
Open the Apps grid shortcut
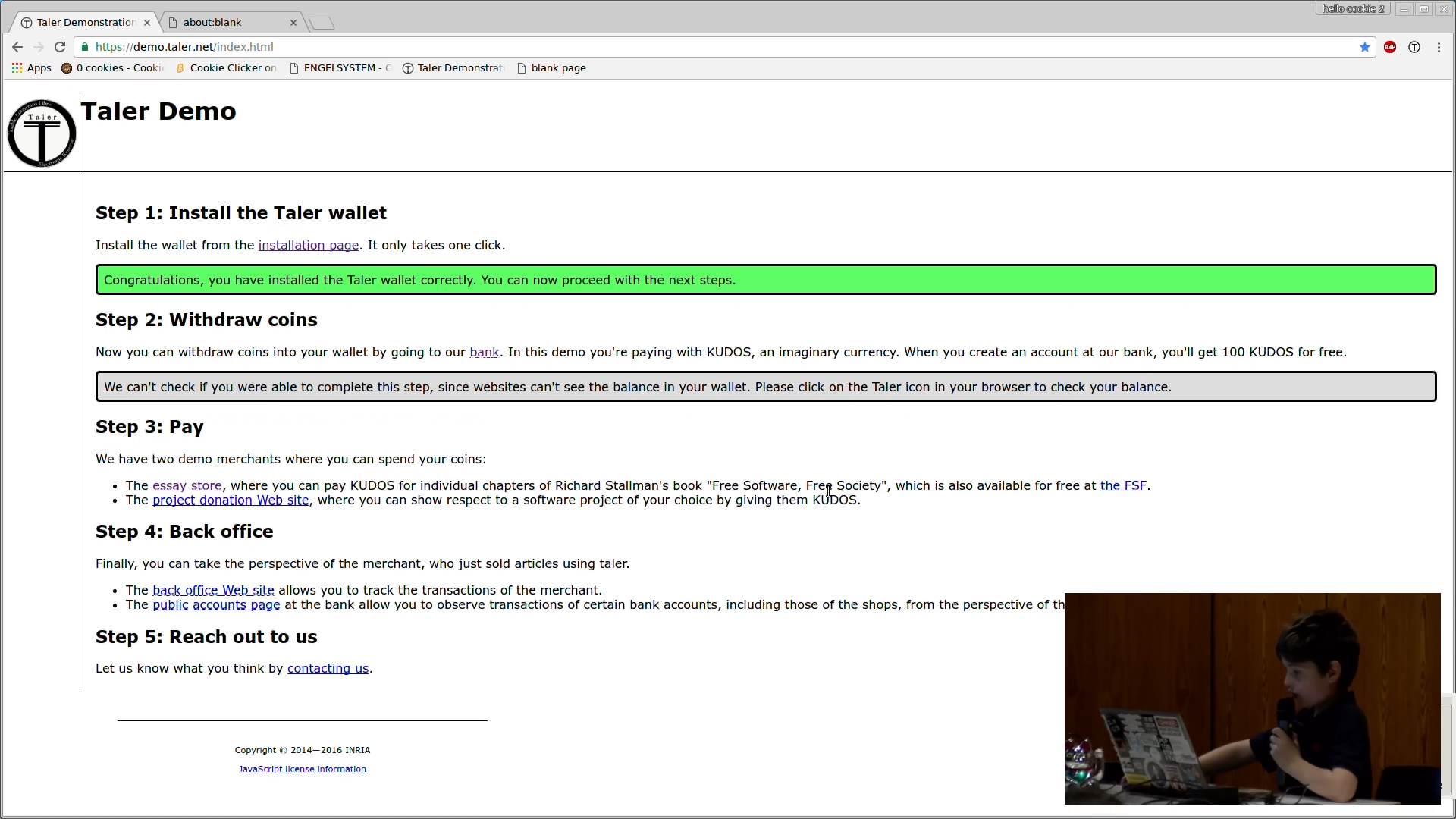pos(31,68)
